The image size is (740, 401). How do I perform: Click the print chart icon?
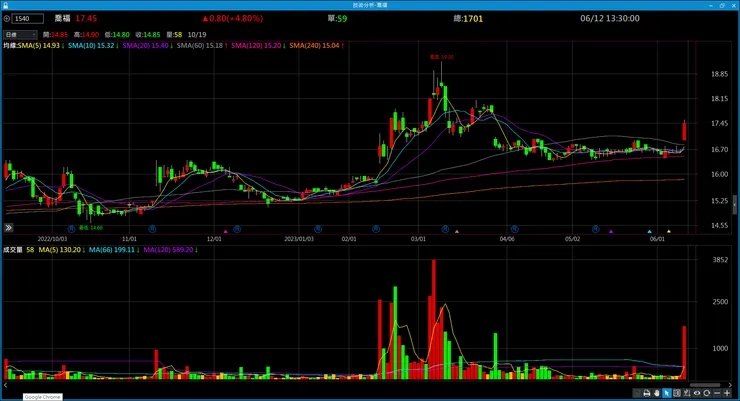tap(647, 393)
